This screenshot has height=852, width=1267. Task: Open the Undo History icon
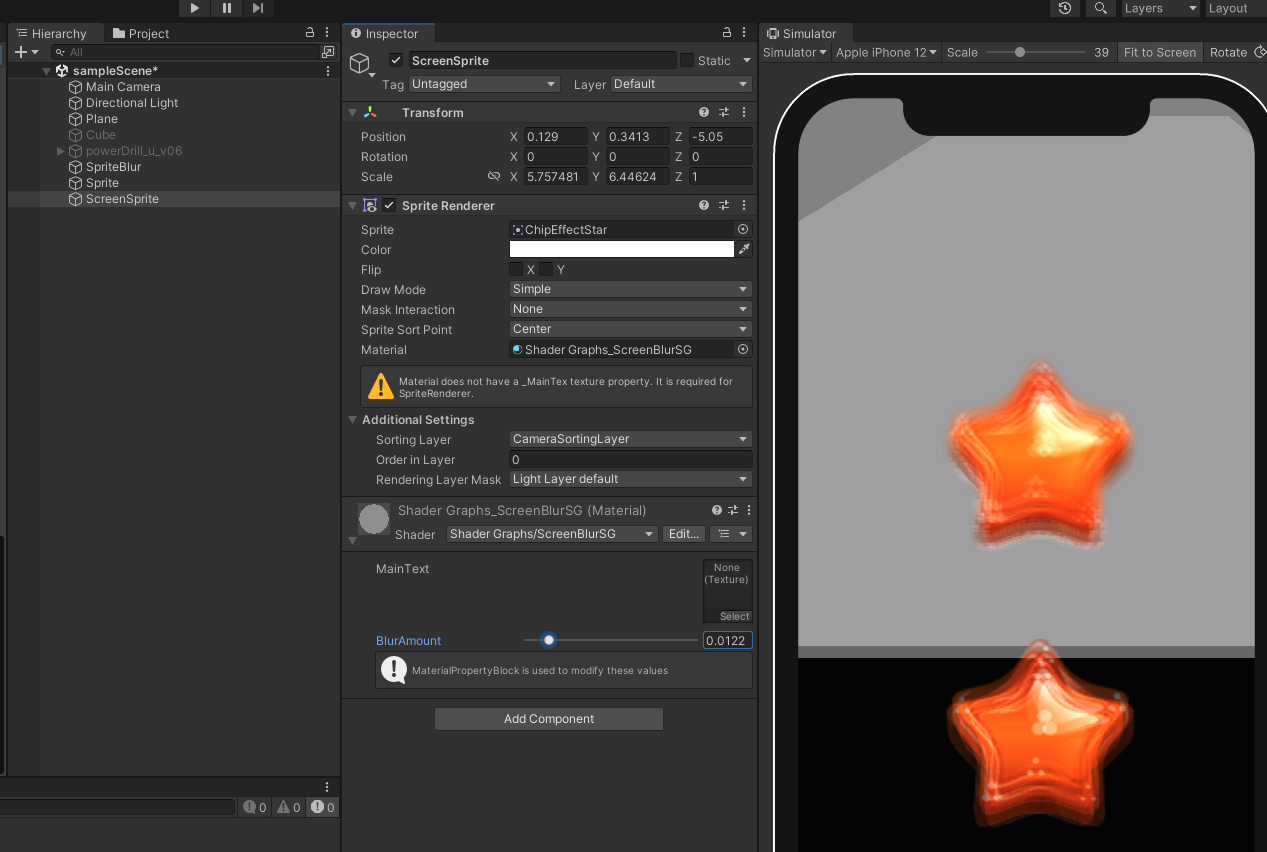point(1065,8)
